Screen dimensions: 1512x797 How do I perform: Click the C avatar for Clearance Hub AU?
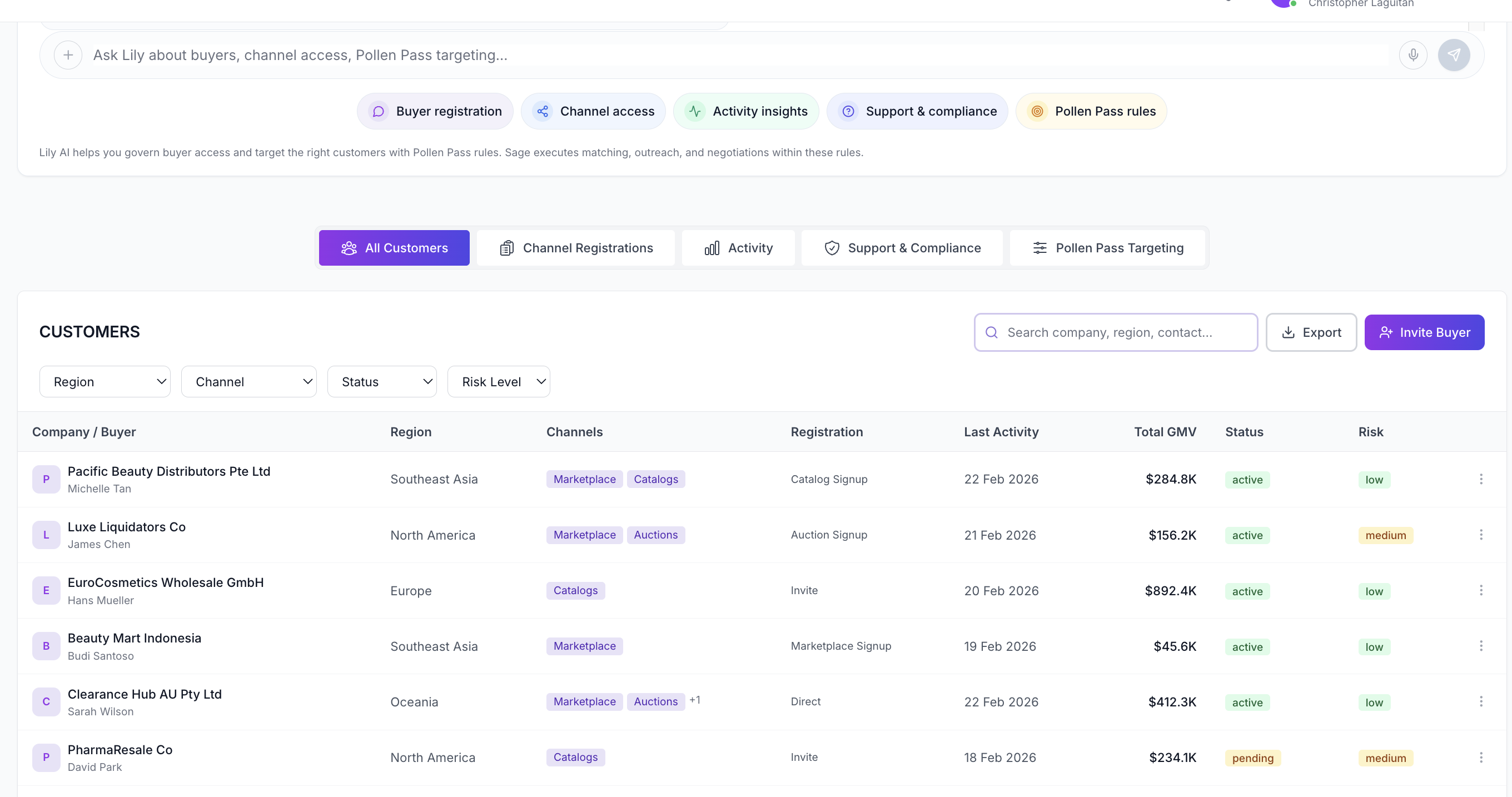46,701
